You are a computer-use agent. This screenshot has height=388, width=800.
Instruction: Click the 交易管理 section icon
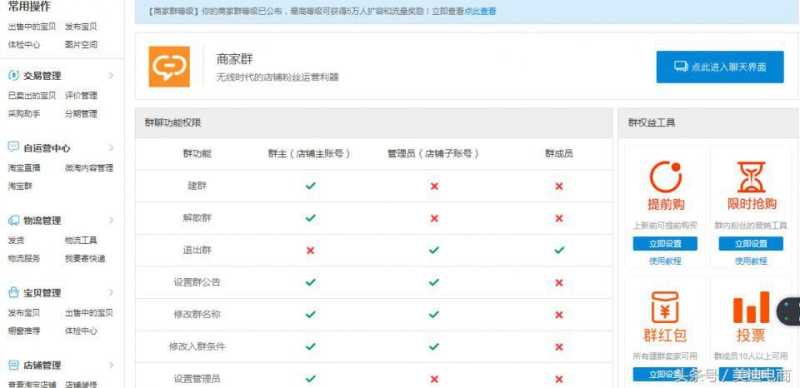(14, 76)
